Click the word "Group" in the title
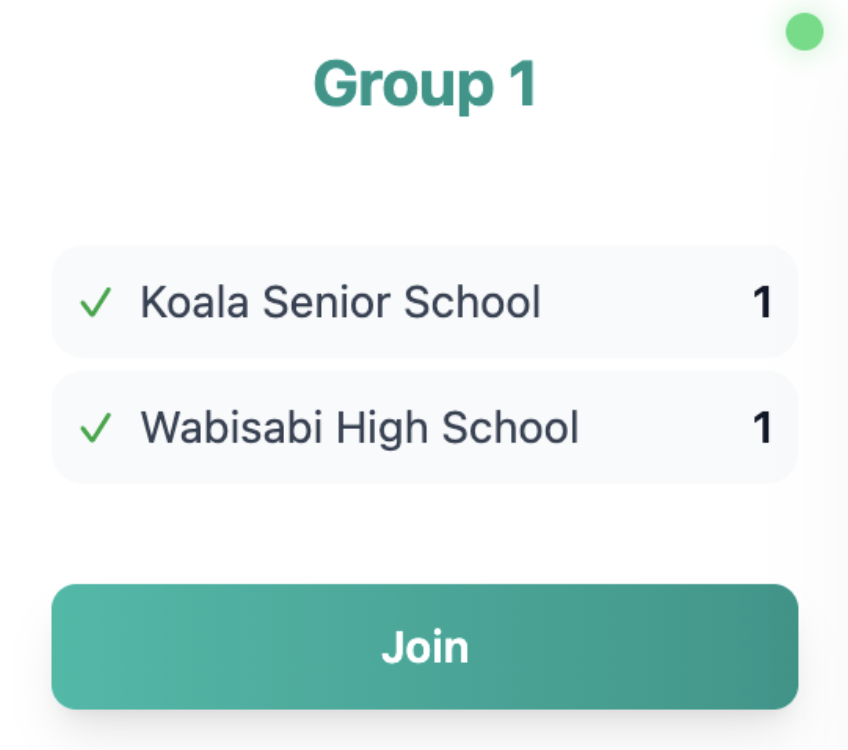This screenshot has height=750, width=848. pos(402,85)
